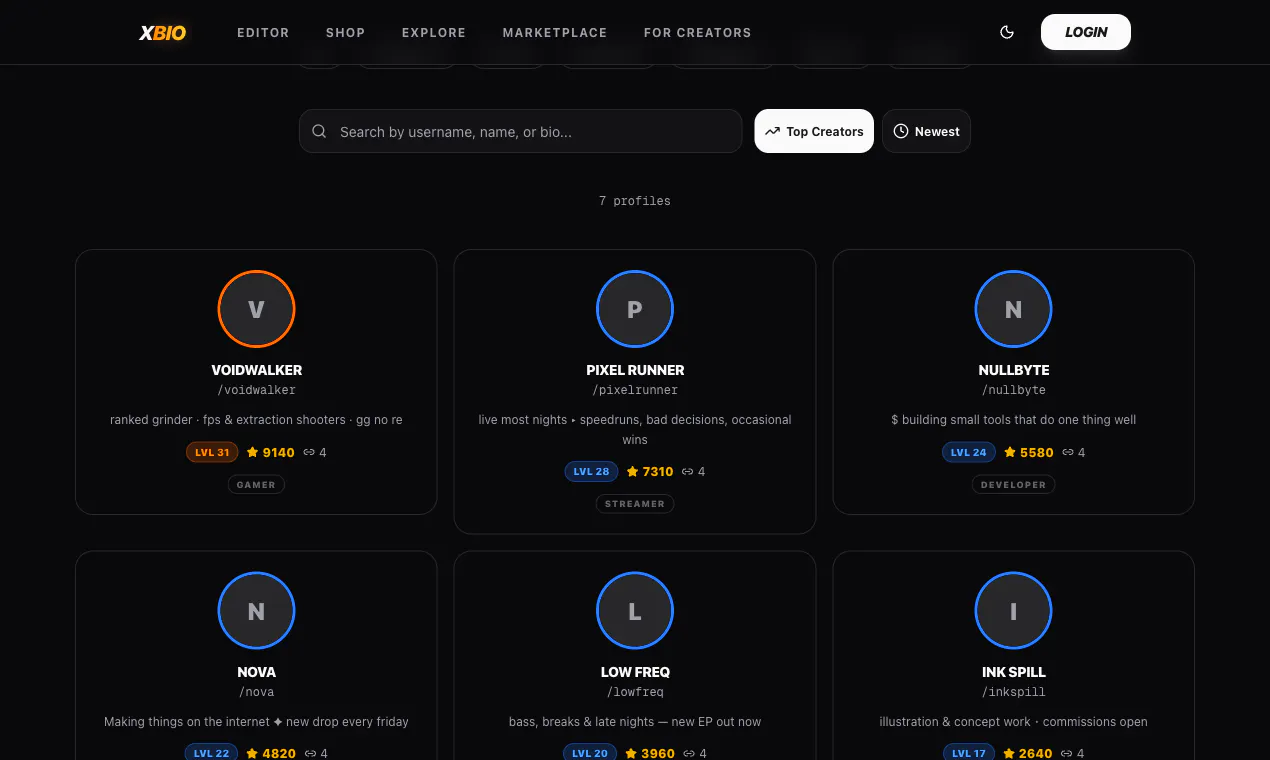Image resolution: width=1270 pixels, height=760 pixels.
Task: Click the star icon beside 7310
Action: point(632,471)
